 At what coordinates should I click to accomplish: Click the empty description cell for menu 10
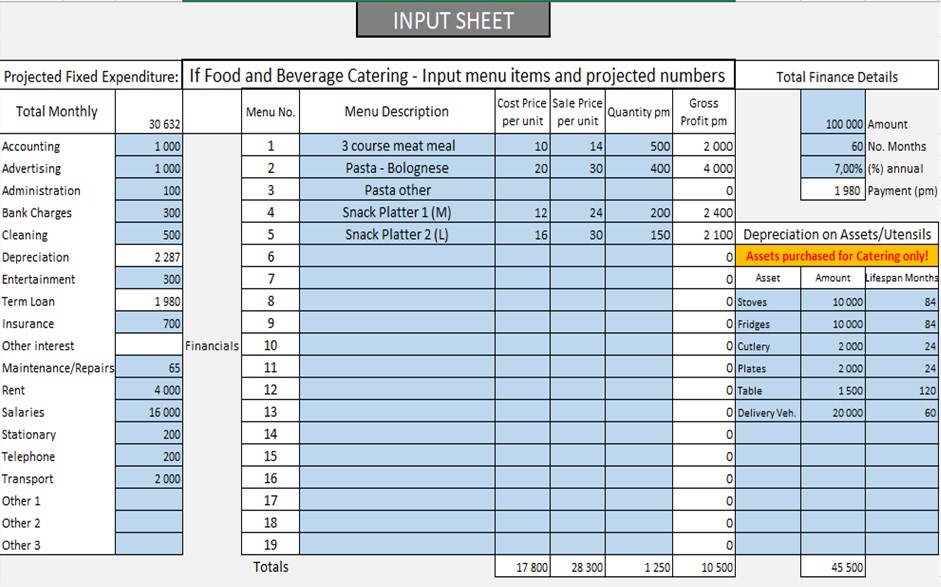397,346
